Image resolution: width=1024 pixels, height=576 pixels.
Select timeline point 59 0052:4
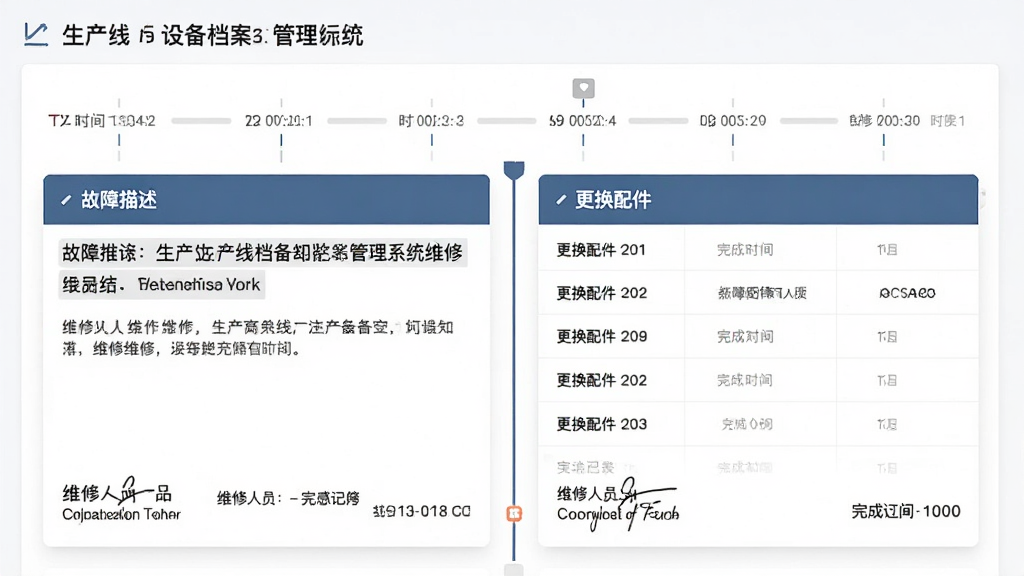point(583,121)
